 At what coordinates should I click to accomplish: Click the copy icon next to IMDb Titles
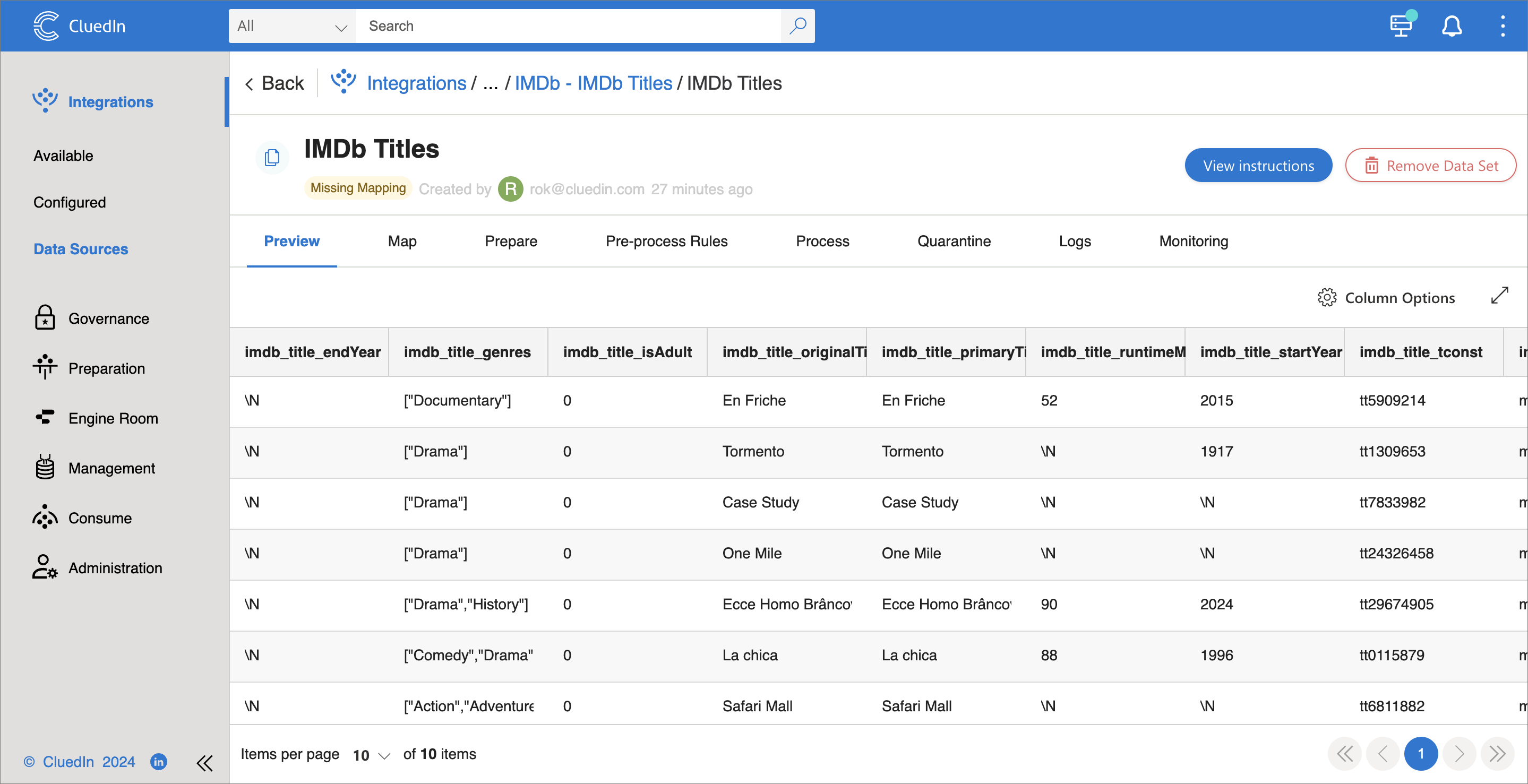pos(272,157)
